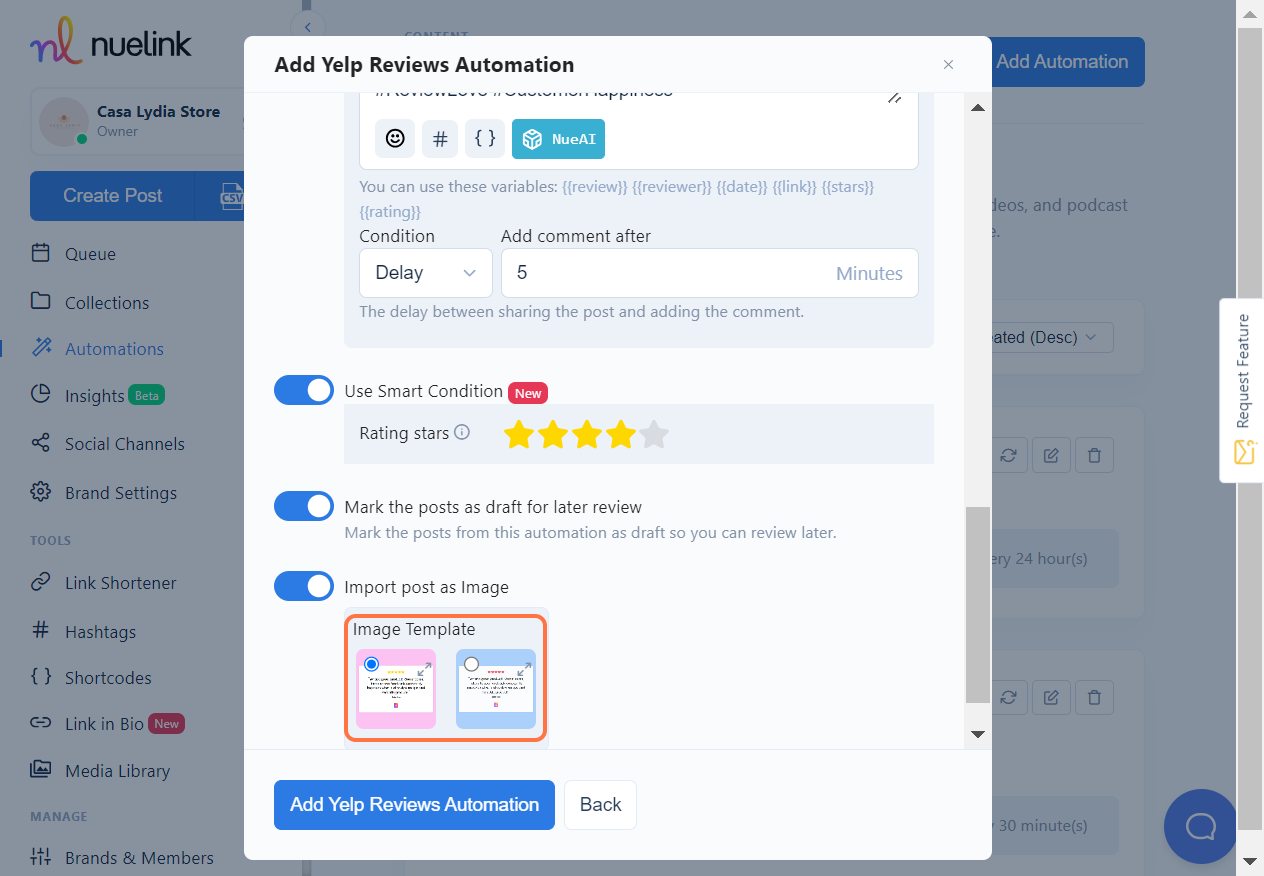
Task: Click trash icon on the 30 minute(s) automation card
Action: 1094,697
